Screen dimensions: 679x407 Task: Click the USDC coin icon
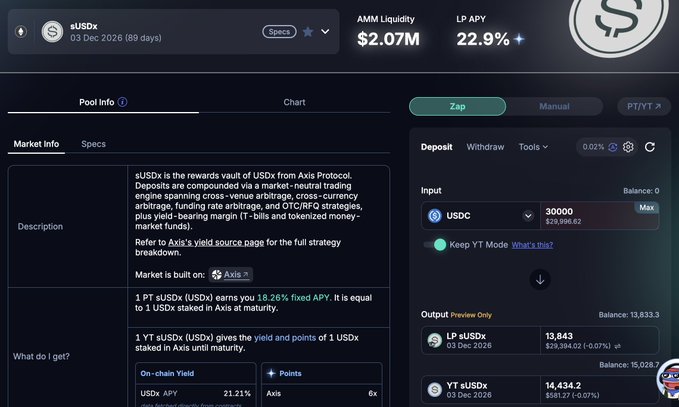click(435, 216)
